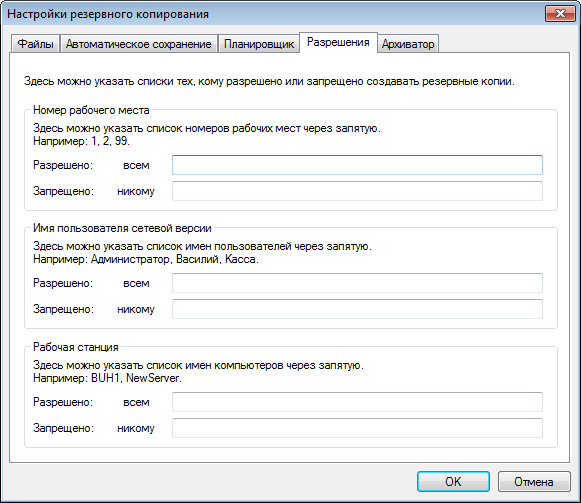This screenshot has width=581, height=503.
Task: Open the Автоматическое сохранение tab
Action: click(139, 44)
